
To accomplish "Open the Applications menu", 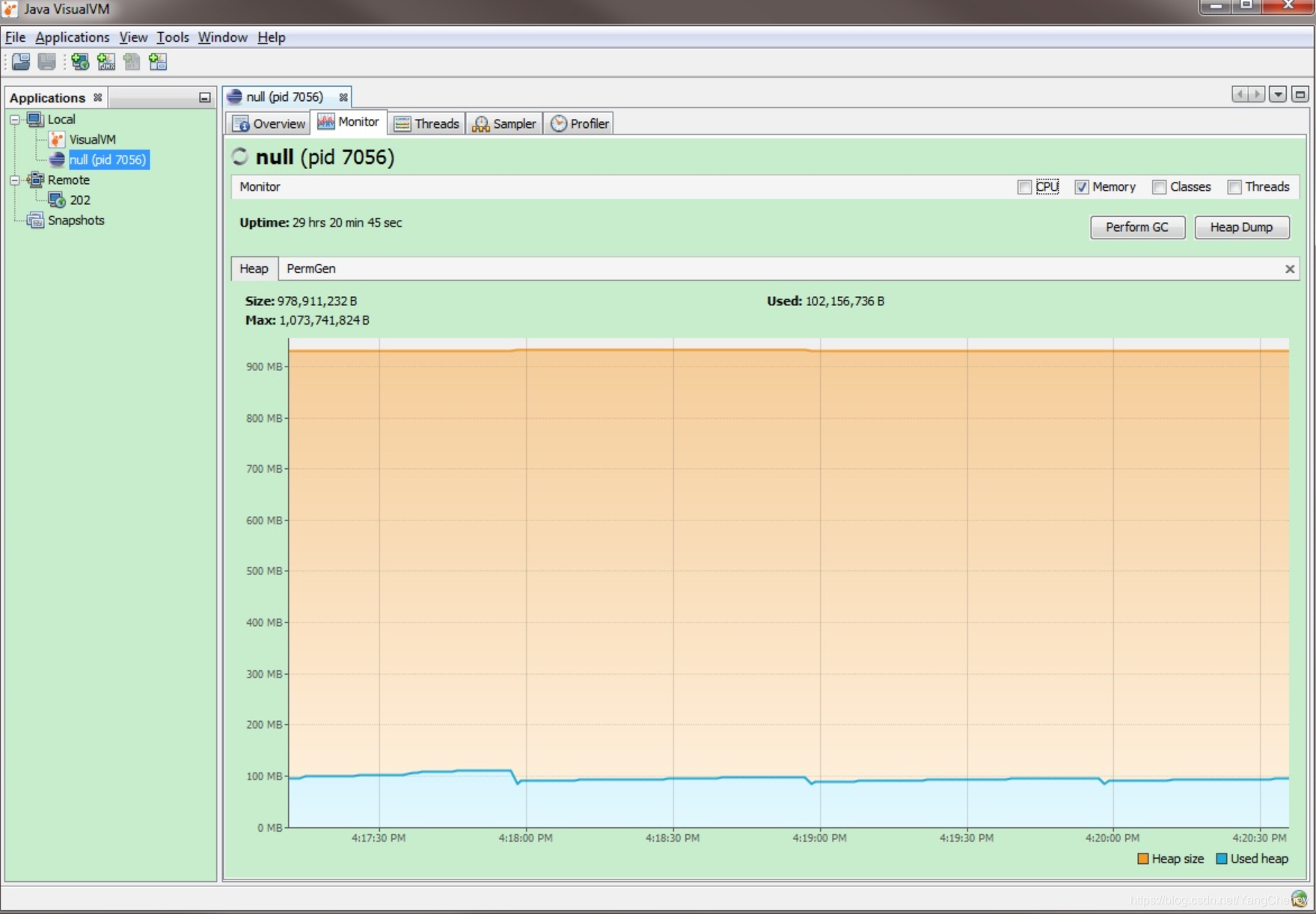I will (x=72, y=37).
